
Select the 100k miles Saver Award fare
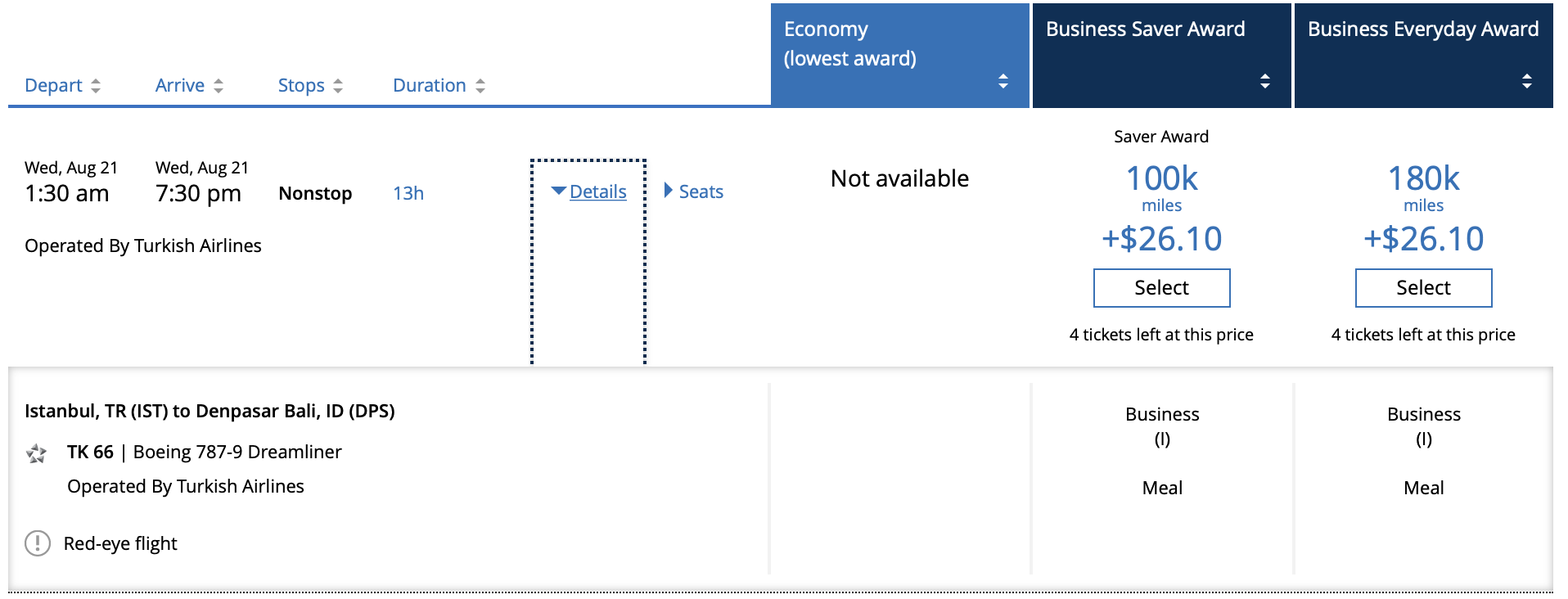1162,288
